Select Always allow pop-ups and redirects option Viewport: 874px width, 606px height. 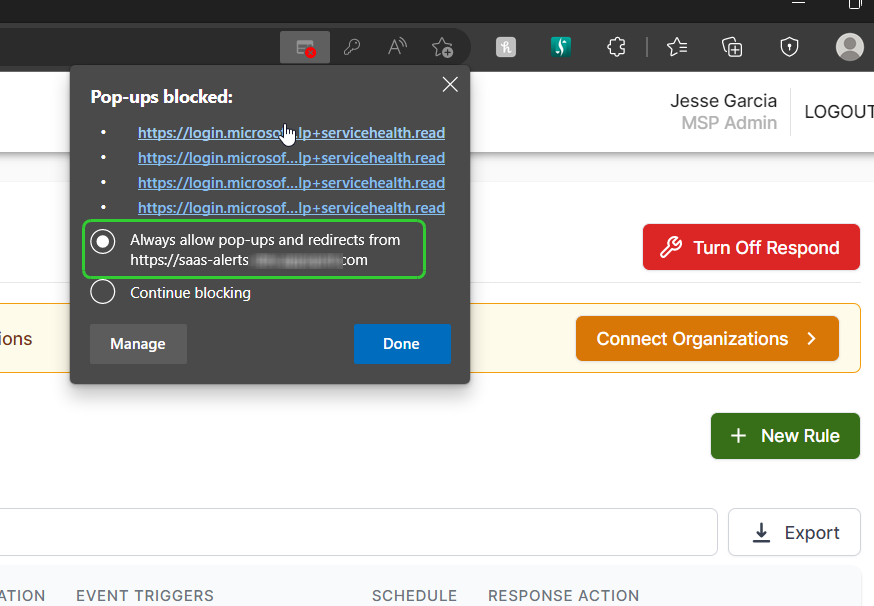(103, 241)
